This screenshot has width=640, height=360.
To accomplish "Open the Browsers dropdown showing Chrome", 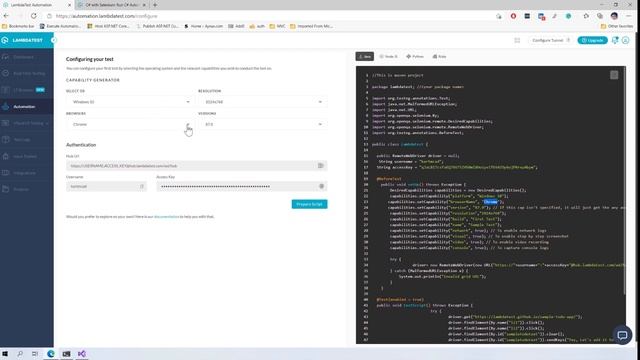I will (x=131, y=124).
